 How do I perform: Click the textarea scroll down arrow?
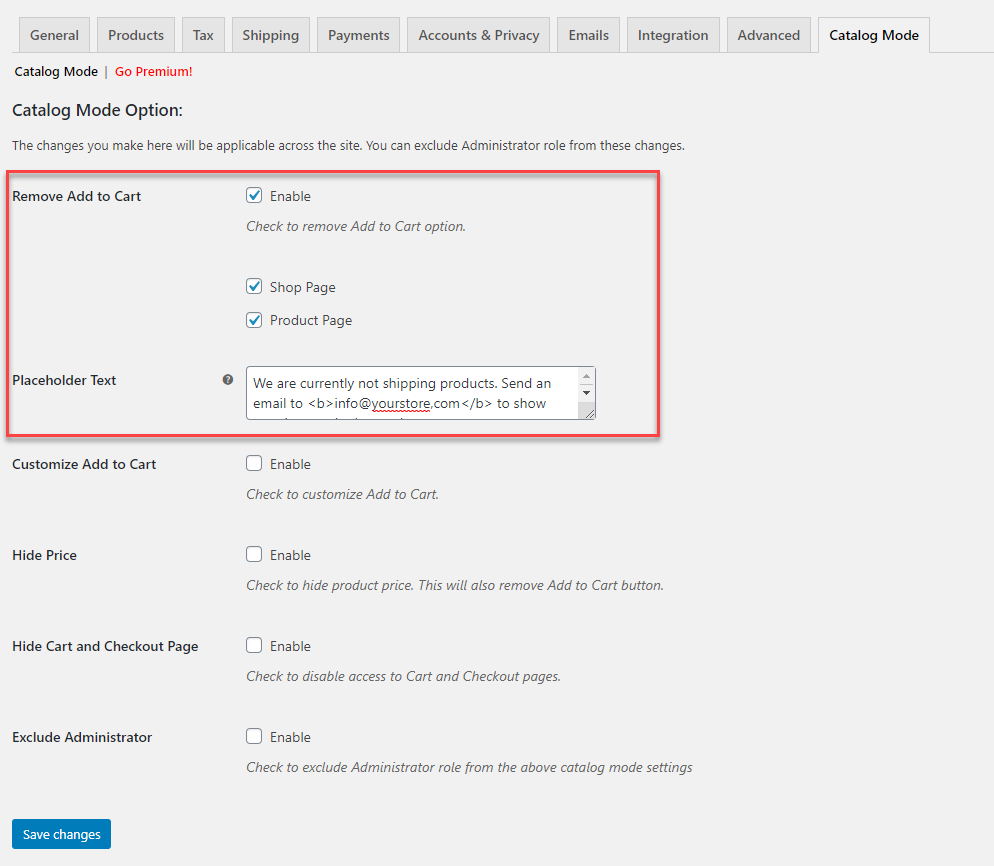(x=586, y=392)
